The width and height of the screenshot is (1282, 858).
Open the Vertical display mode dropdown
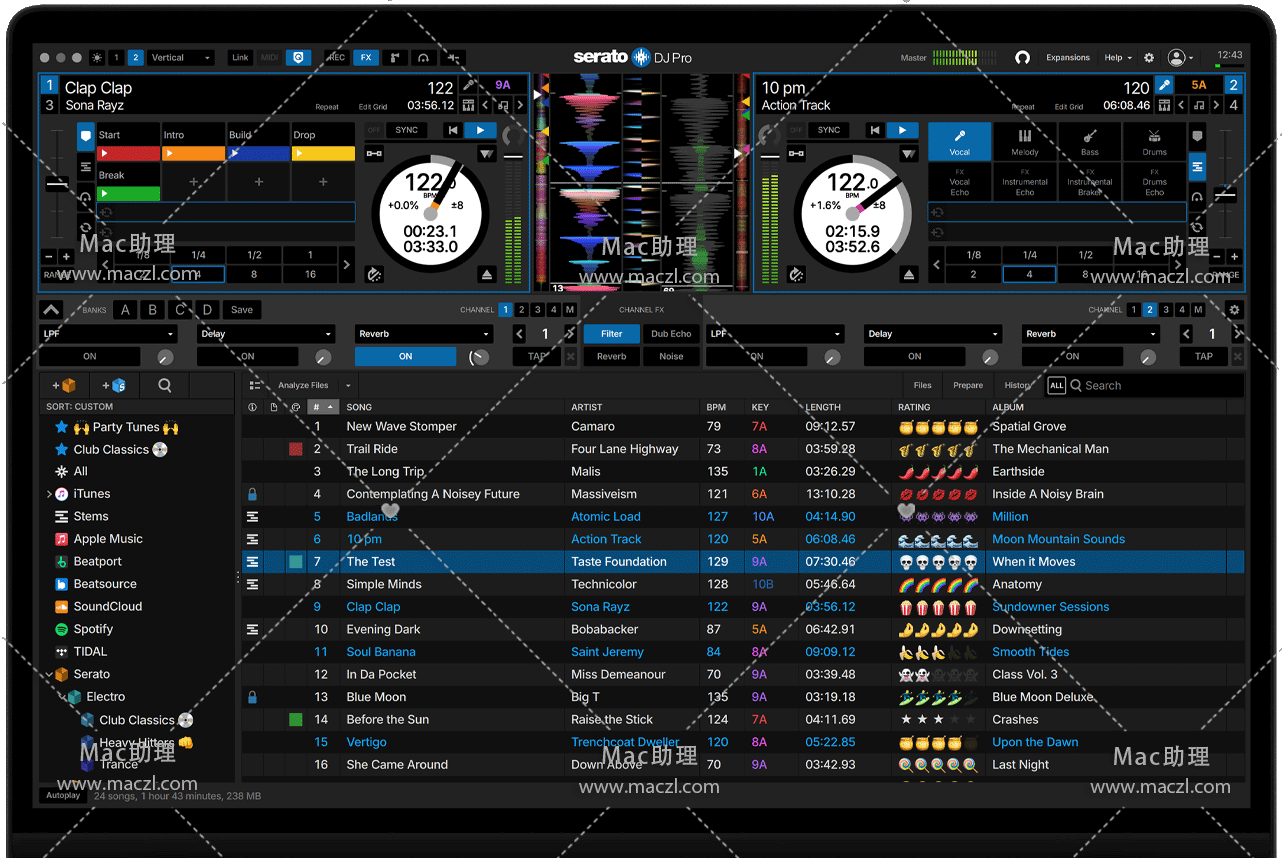coord(180,58)
